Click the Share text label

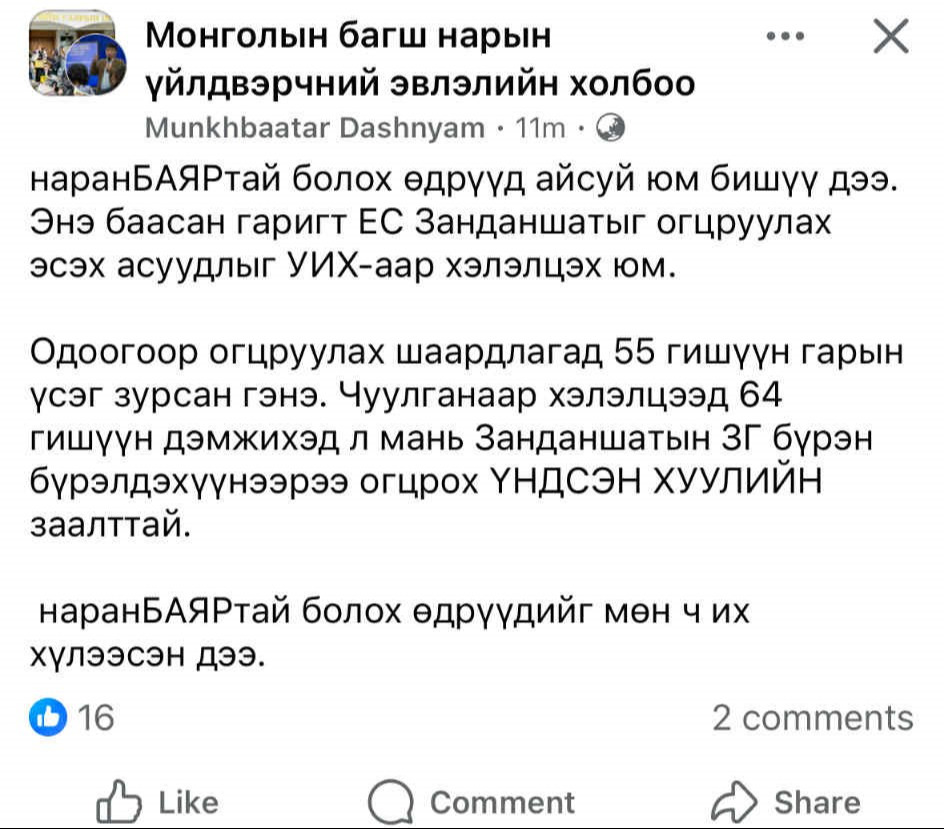coord(816,802)
